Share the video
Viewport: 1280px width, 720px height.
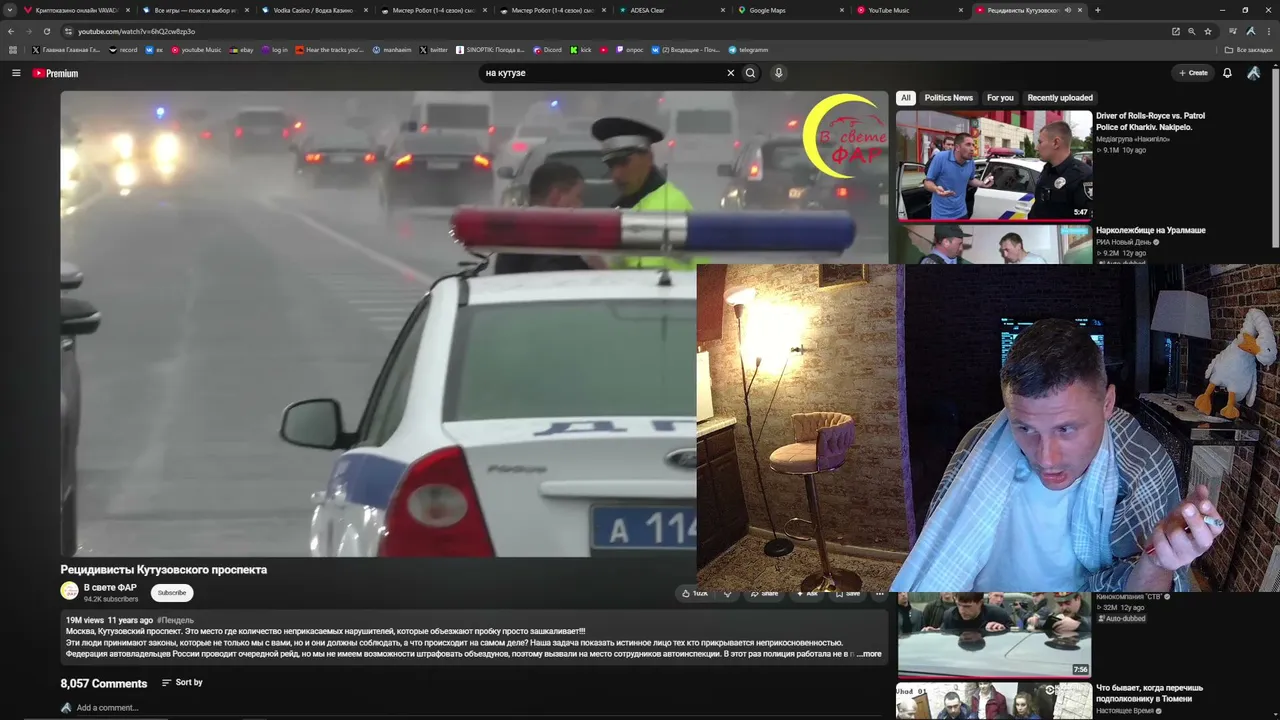pyautogui.click(x=765, y=593)
